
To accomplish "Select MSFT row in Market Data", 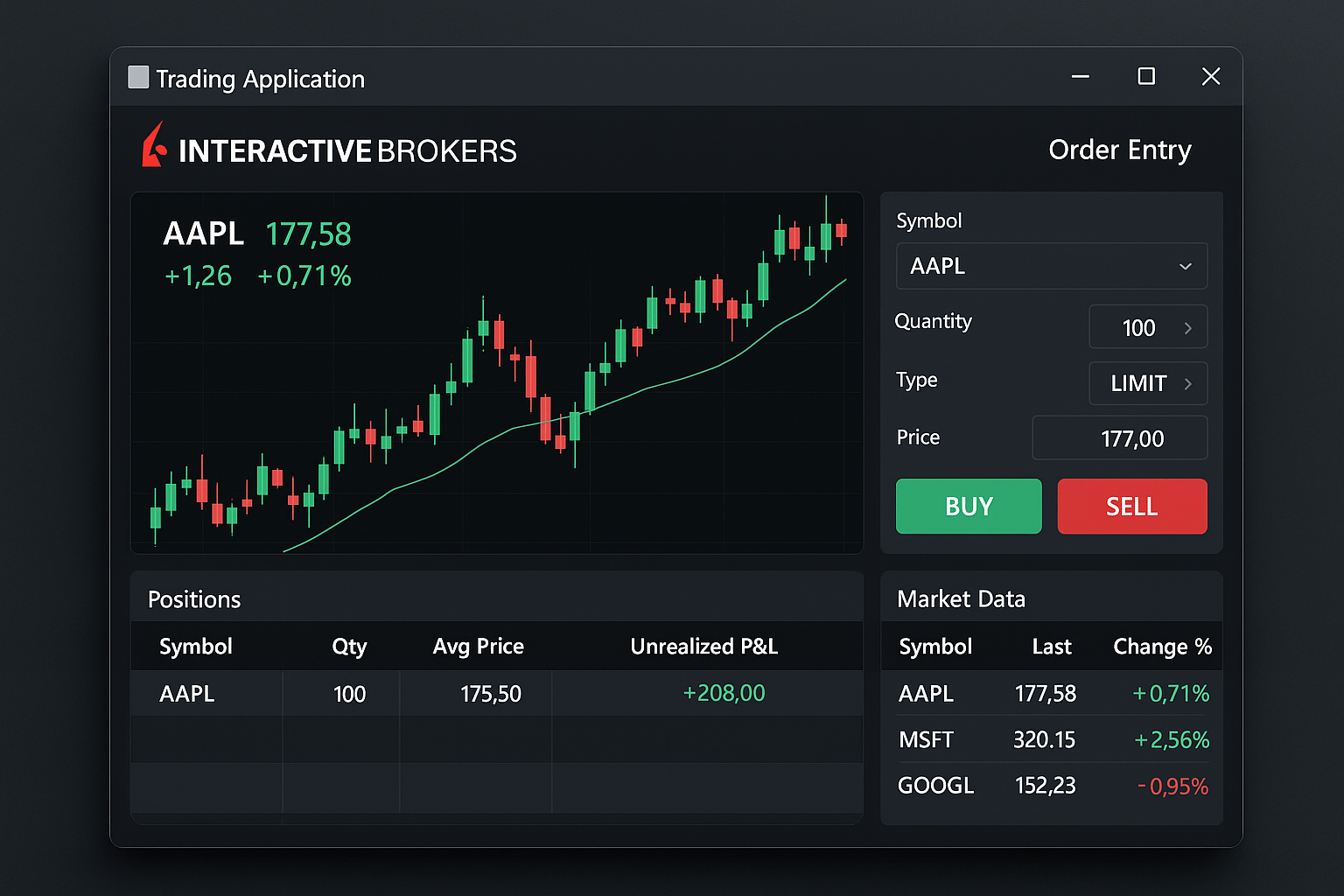I will pyautogui.click(x=1051, y=740).
